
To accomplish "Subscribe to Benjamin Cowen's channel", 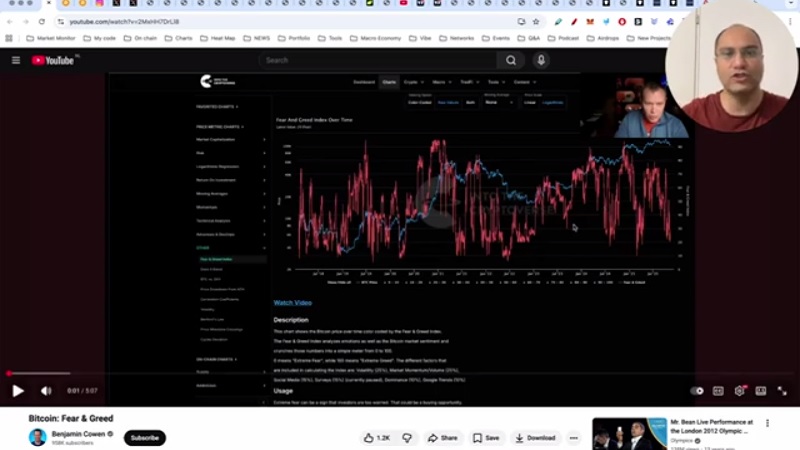I will 145,438.
